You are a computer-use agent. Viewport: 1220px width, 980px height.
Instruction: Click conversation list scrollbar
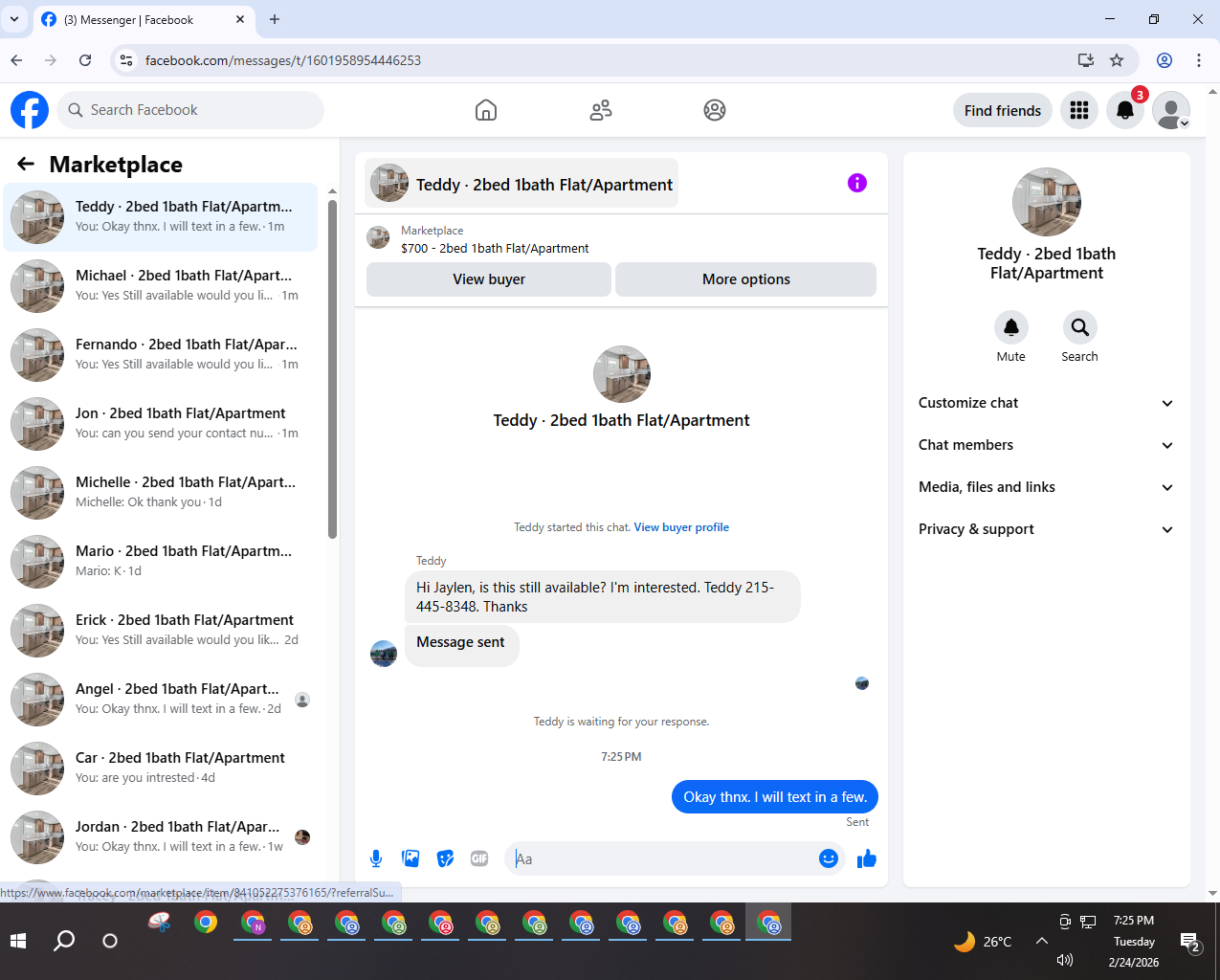332,368
